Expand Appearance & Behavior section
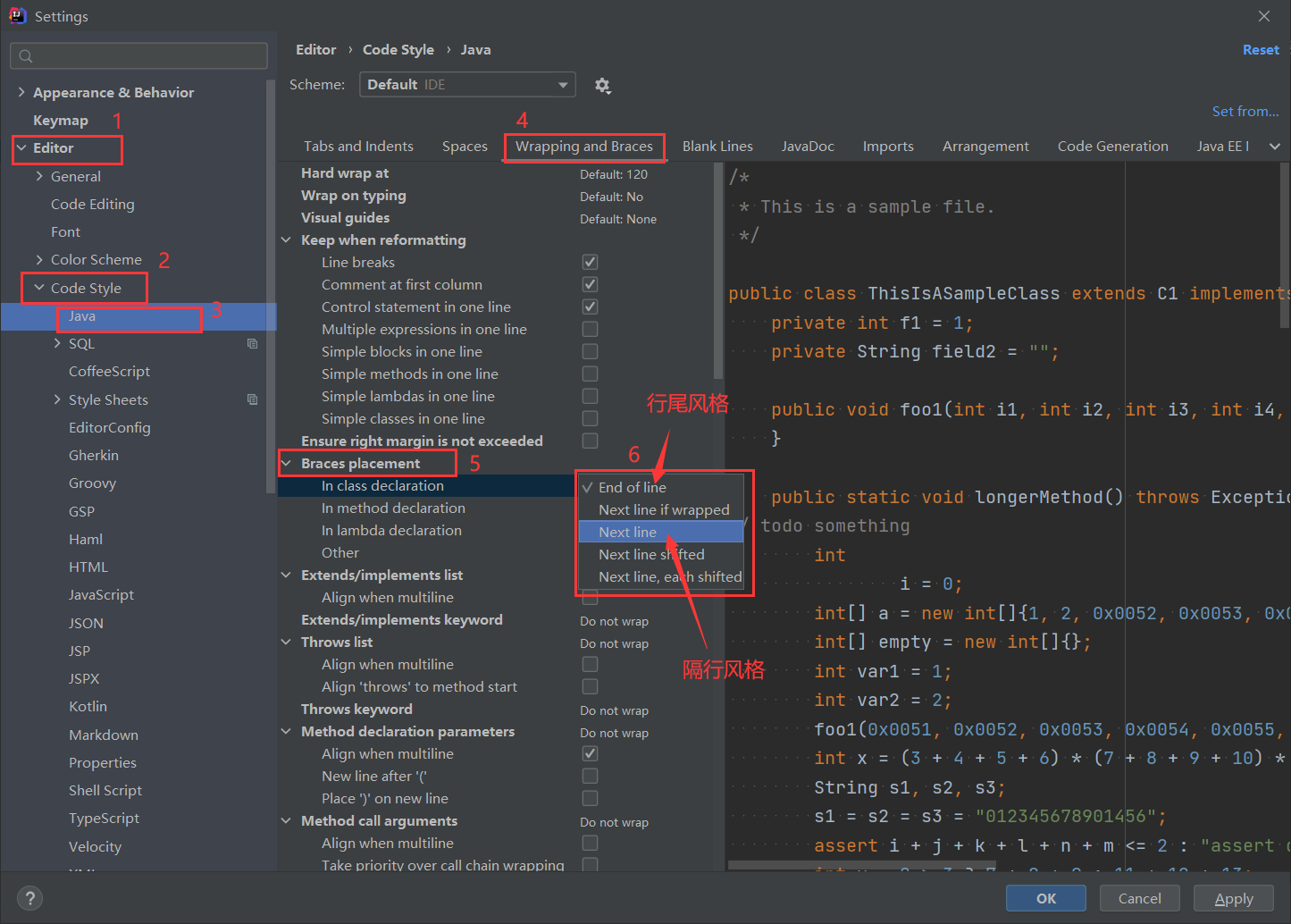The image size is (1291, 924). click(21, 92)
